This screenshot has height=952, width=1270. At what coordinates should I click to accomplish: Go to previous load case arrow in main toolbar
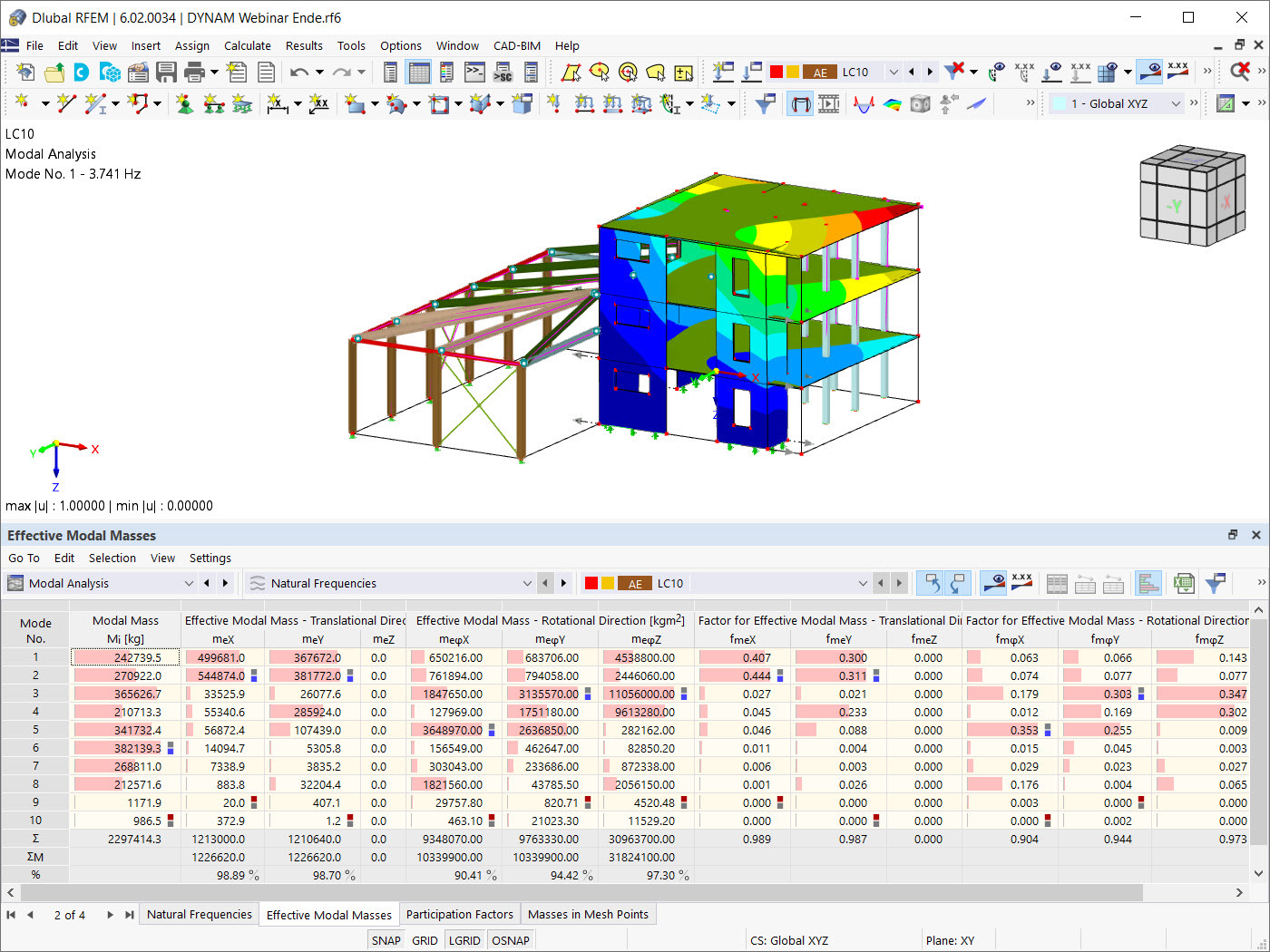pos(912,72)
